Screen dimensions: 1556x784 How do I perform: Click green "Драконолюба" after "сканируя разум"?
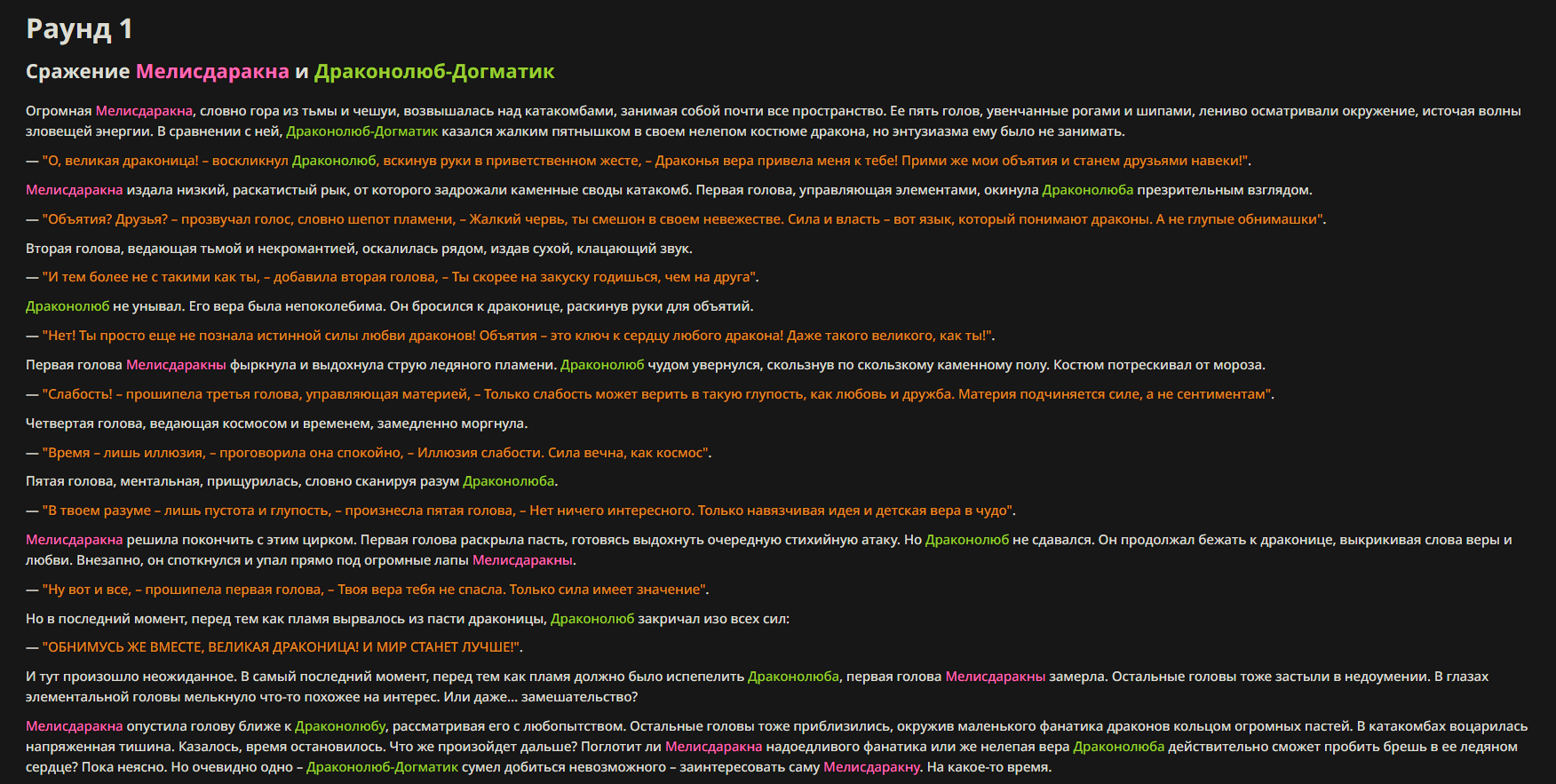(x=509, y=481)
